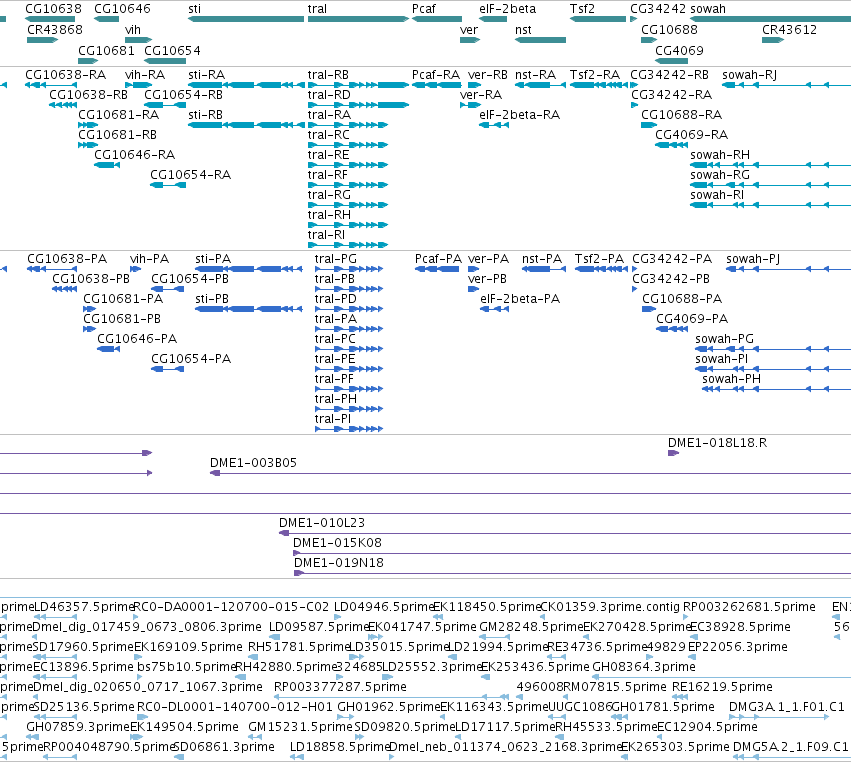851x762 pixels.
Task: Select the DME1-019N18 clone
Action: (573, 574)
